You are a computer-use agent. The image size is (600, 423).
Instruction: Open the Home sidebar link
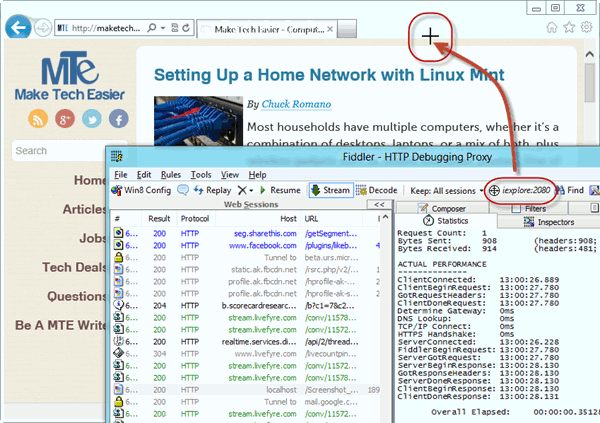[x=90, y=180]
